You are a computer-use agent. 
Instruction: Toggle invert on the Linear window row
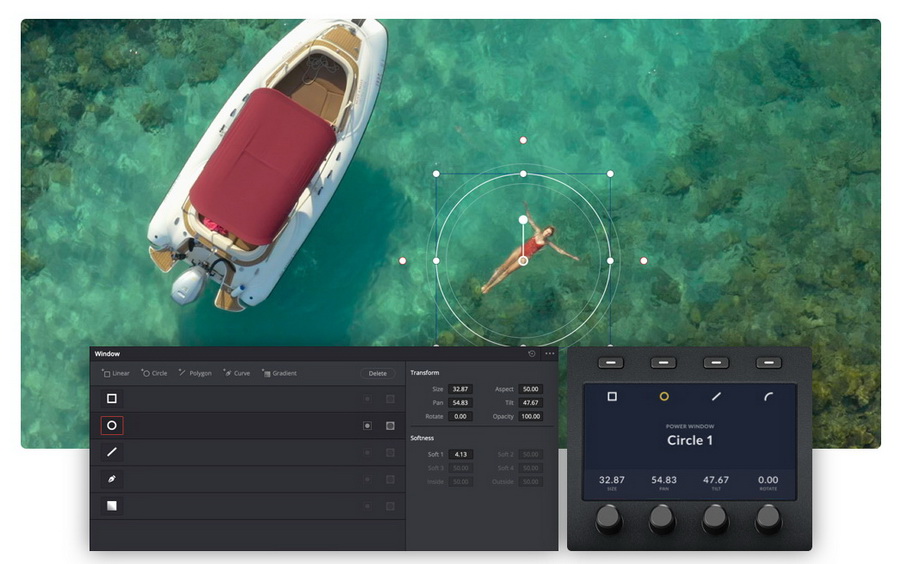coord(367,399)
